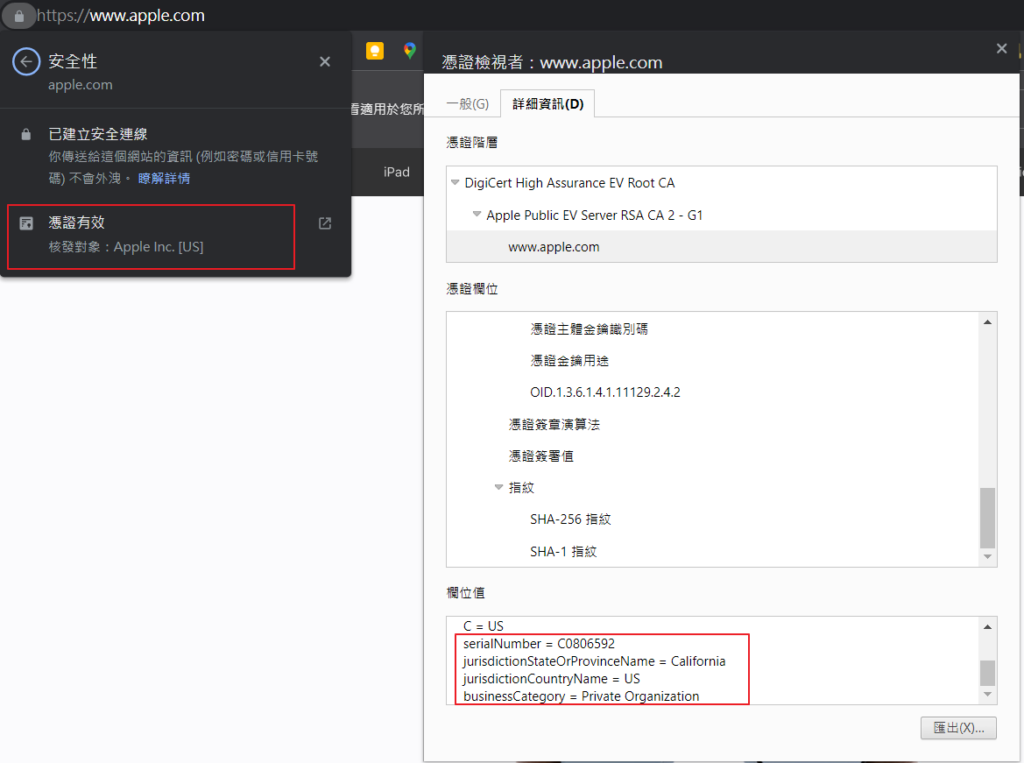
Task: Select the 憑證簽章演算法 field
Action: 554,424
